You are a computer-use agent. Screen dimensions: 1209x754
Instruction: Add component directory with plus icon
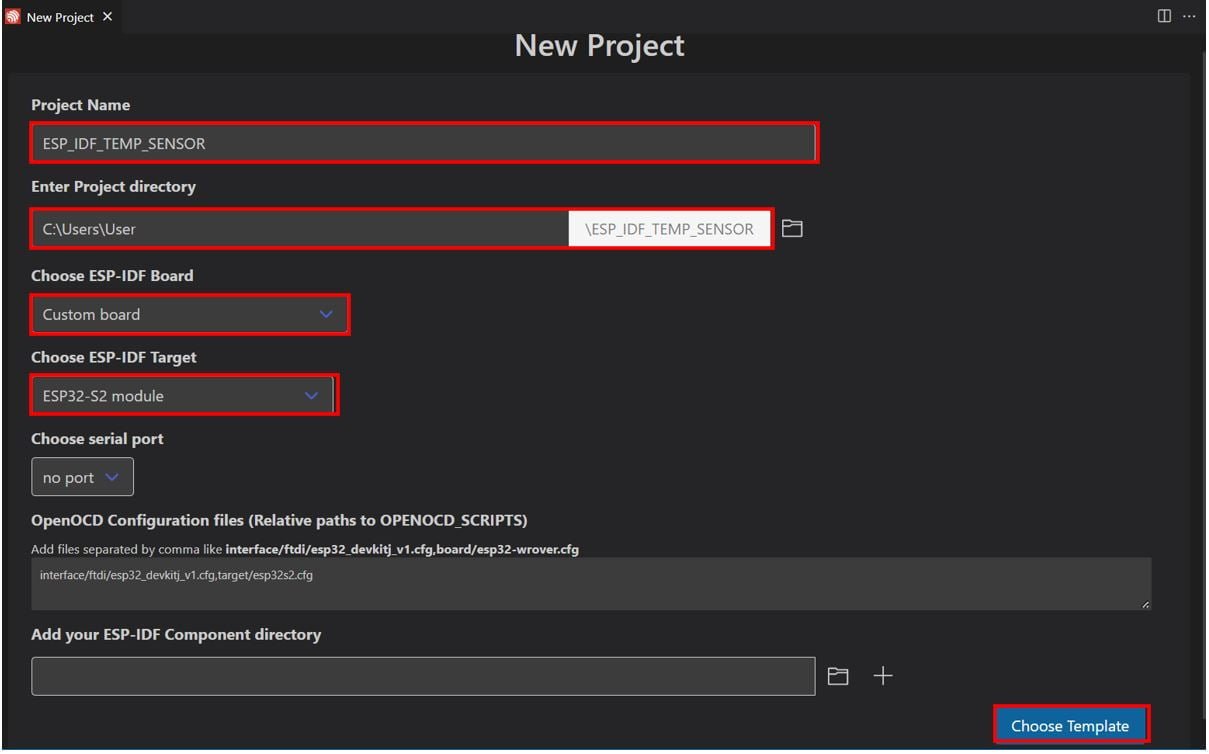(x=883, y=677)
